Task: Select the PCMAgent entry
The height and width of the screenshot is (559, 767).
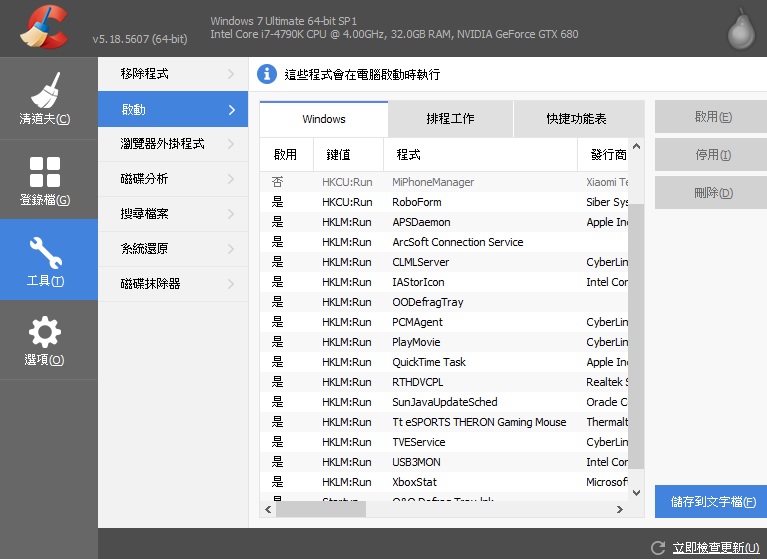Action: [x=444, y=322]
